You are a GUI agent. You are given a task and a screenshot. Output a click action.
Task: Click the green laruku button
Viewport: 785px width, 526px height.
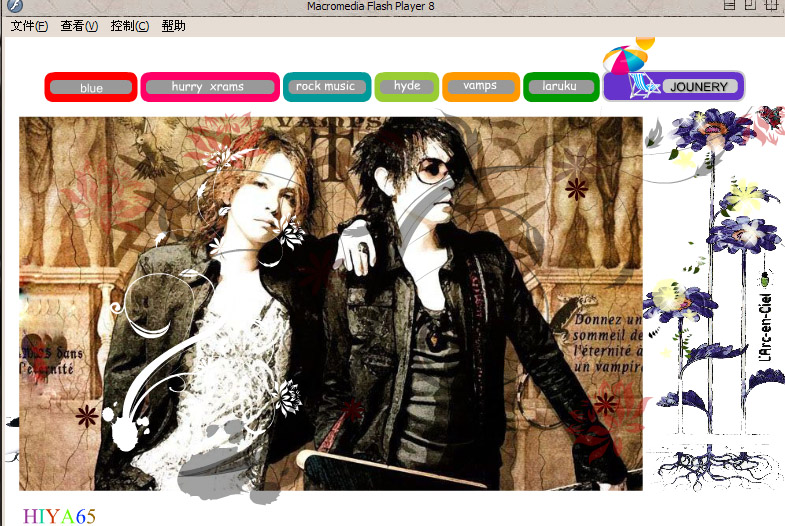pos(561,87)
